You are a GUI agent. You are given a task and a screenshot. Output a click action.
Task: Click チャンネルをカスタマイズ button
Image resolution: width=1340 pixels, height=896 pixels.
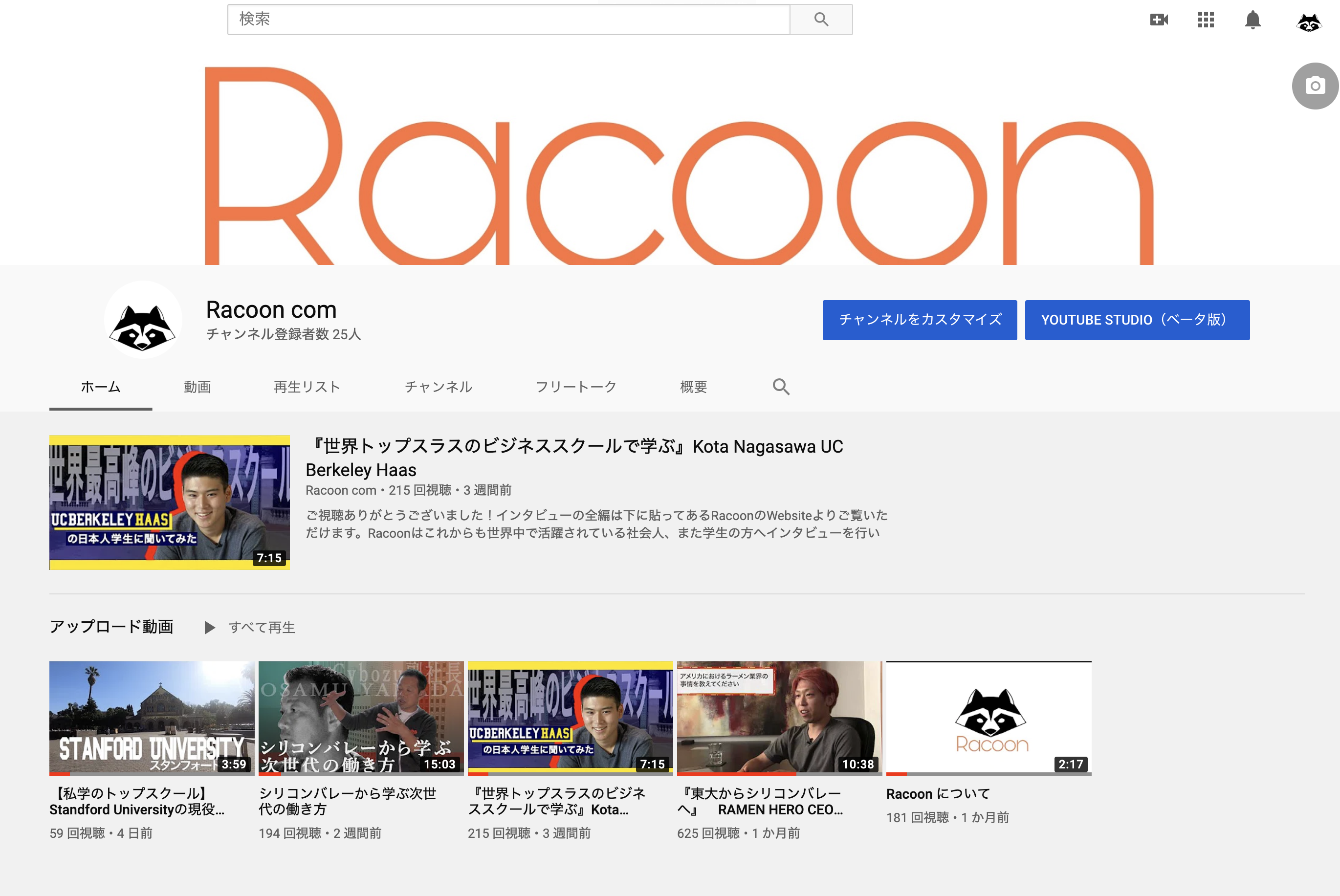920,320
